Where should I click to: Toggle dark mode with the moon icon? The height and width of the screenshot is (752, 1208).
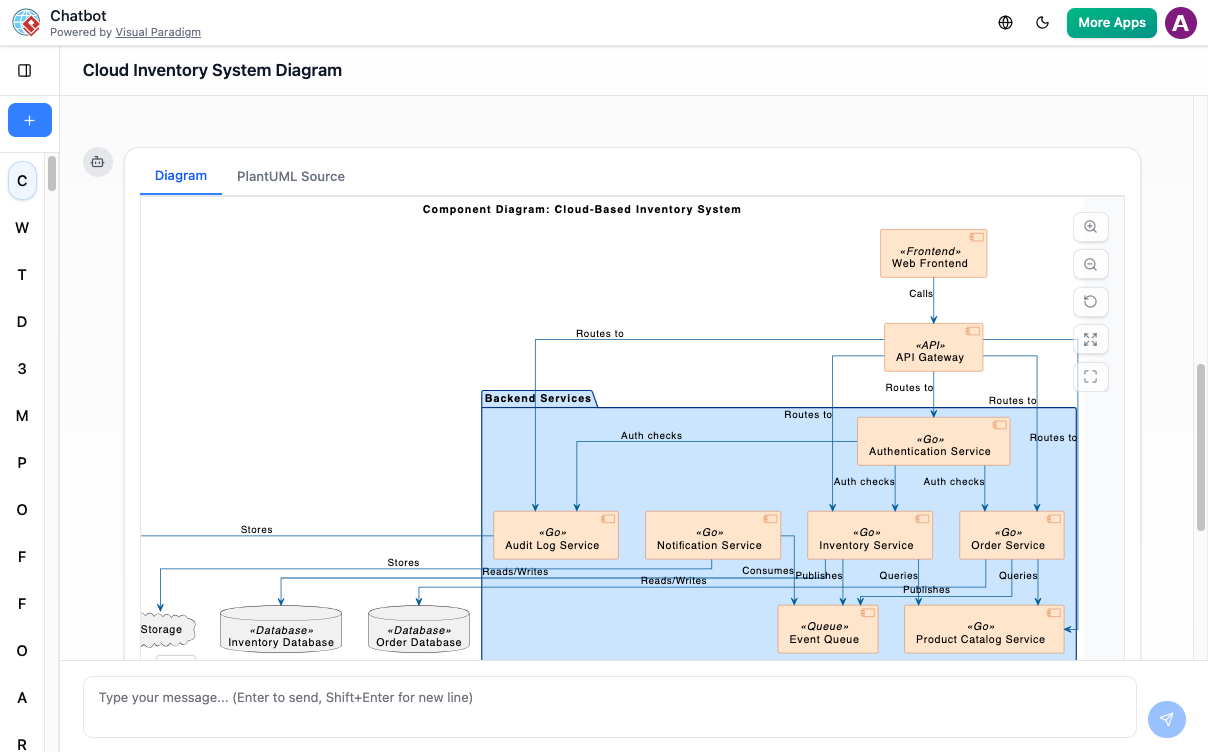tap(1043, 22)
